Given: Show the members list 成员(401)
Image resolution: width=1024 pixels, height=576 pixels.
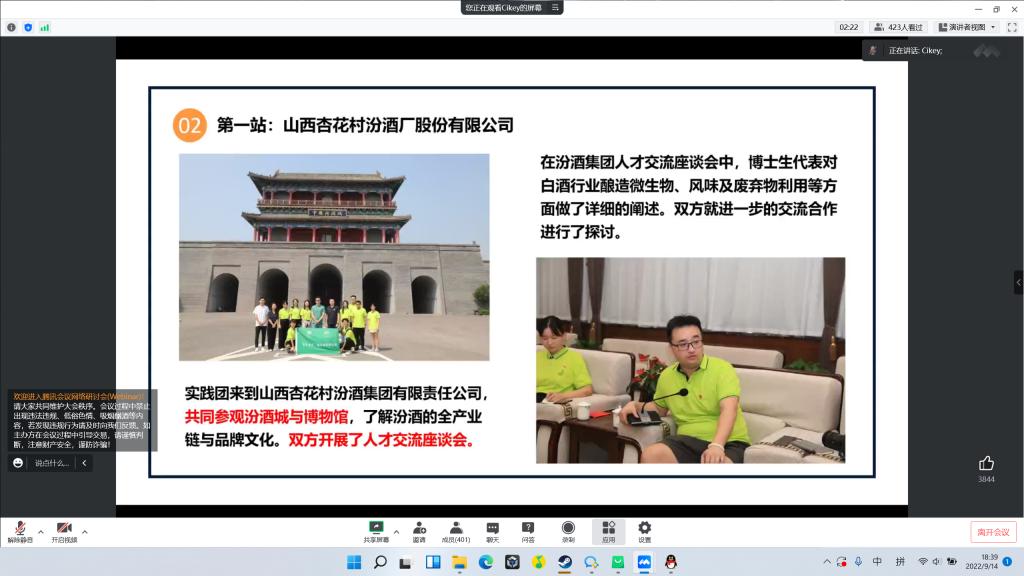Looking at the screenshot, I should point(456,530).
